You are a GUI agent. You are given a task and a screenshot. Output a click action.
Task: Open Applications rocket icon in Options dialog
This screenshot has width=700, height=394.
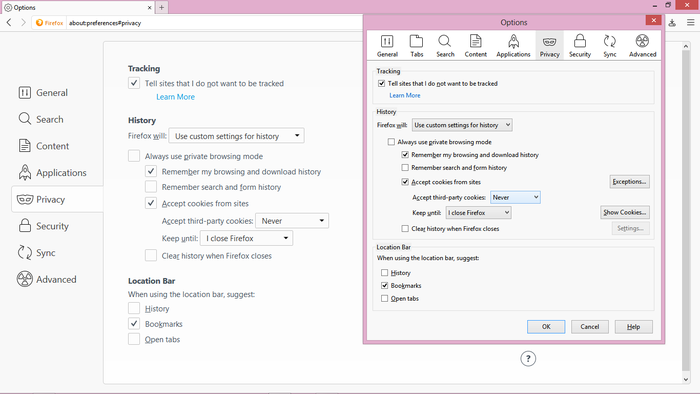[x=513, y=46]
